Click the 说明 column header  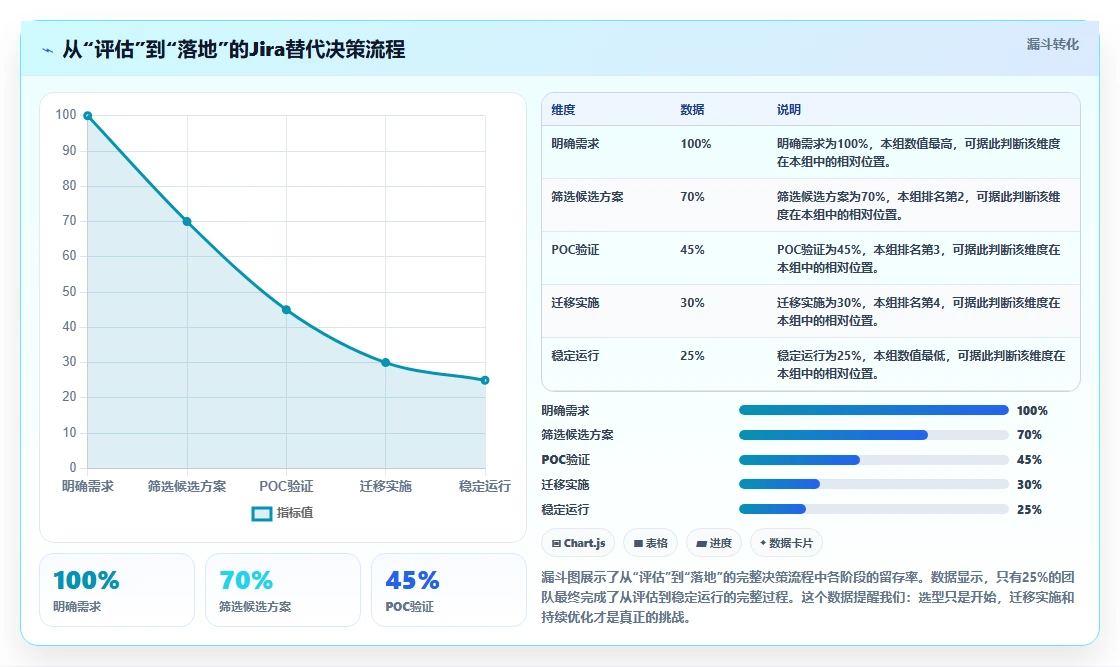pos(789,109)
